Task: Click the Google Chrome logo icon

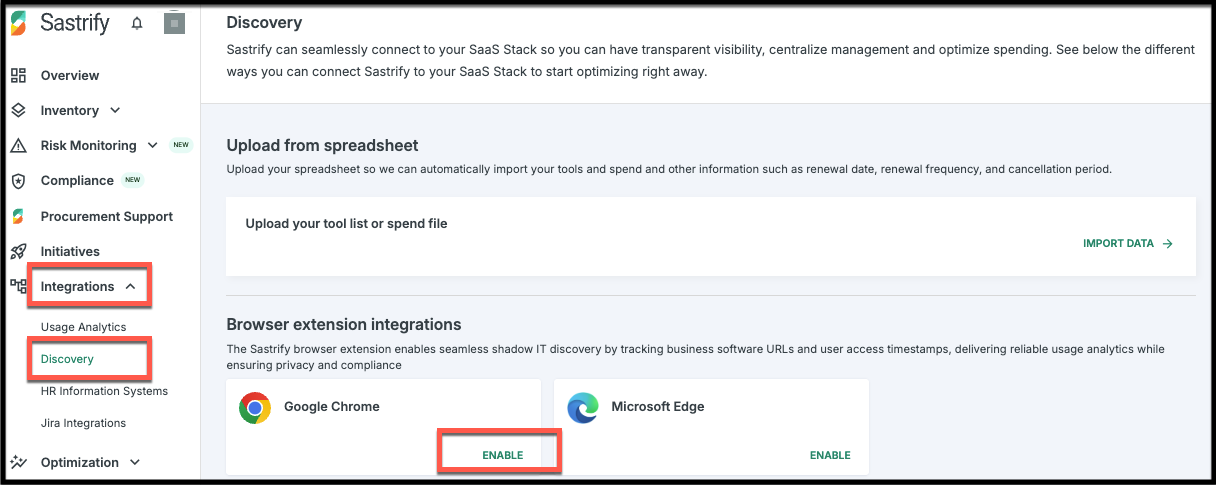Action: (x=255, y=408)
